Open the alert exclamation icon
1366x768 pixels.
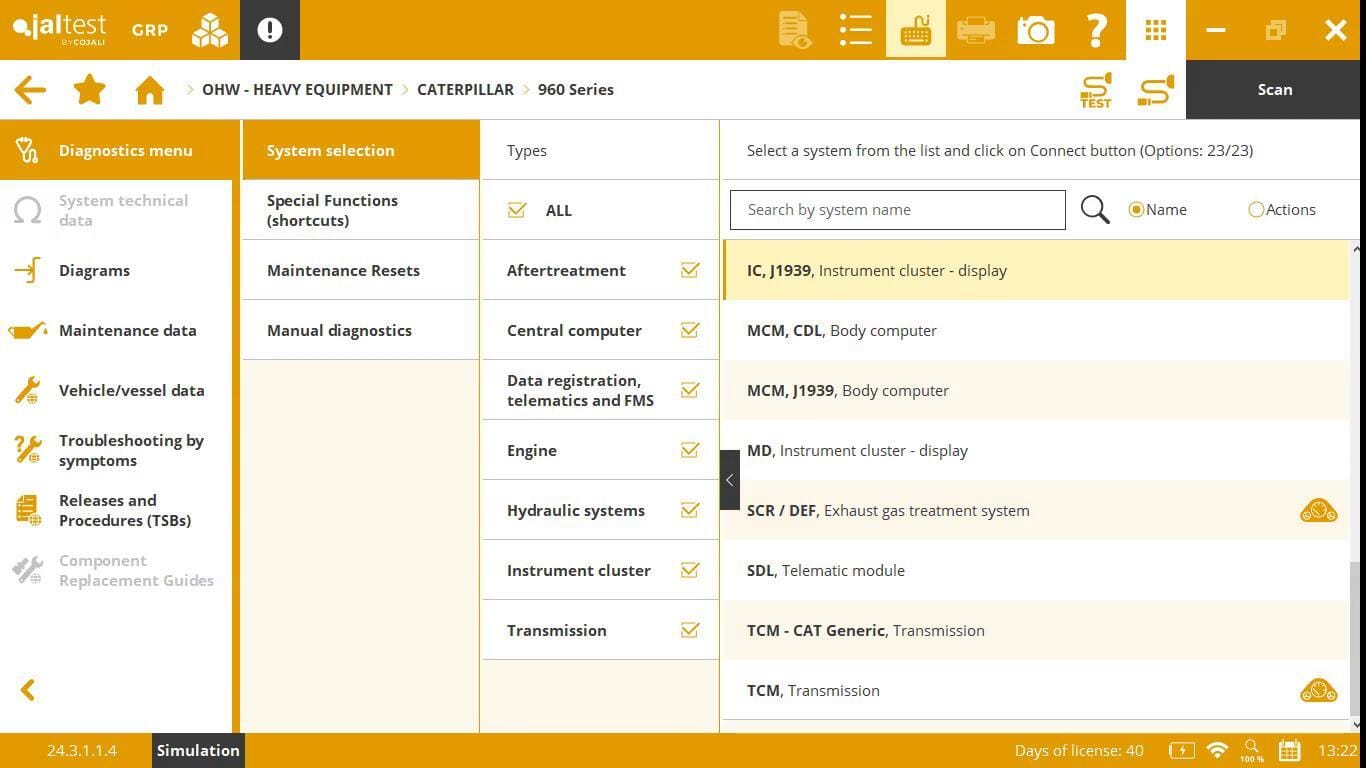coord(270,30)
